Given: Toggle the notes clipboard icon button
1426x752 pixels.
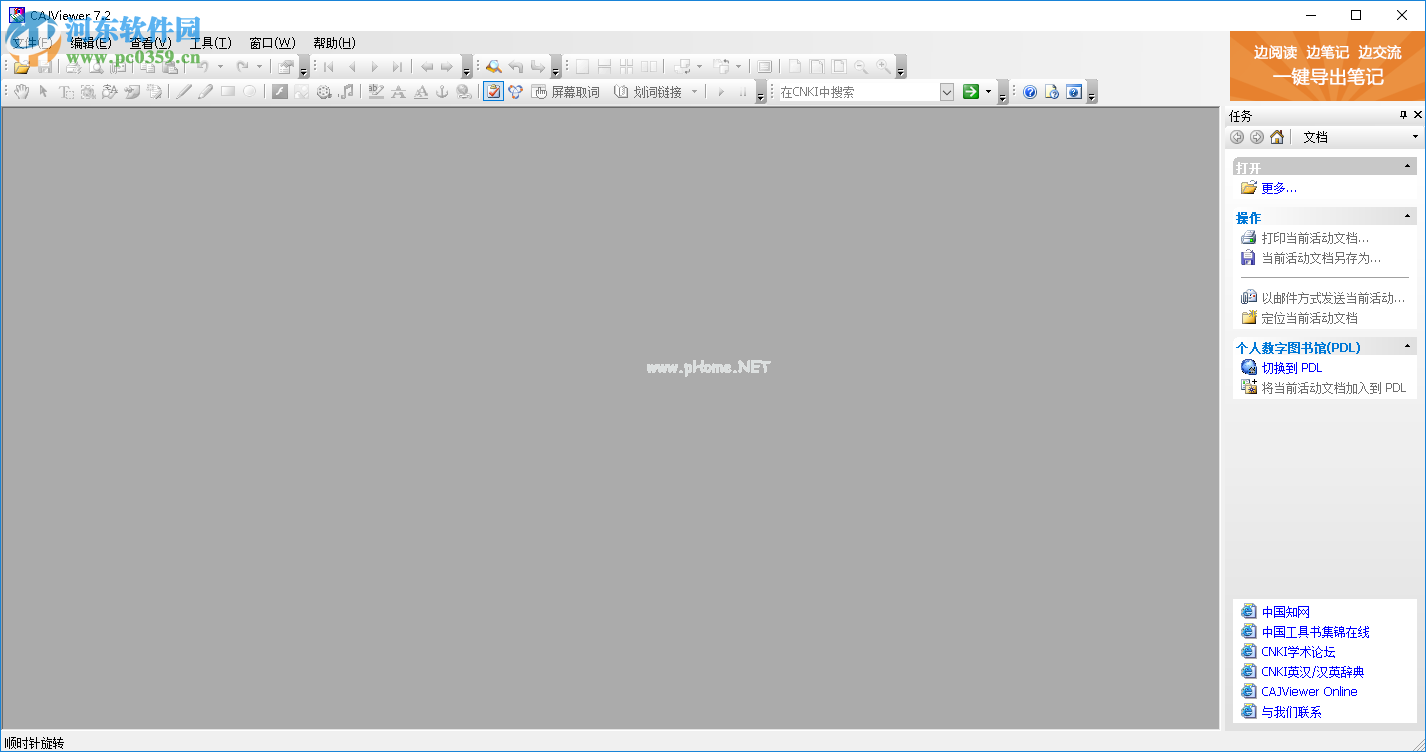Looking at the screenshot, I should [x=493, y=92].
